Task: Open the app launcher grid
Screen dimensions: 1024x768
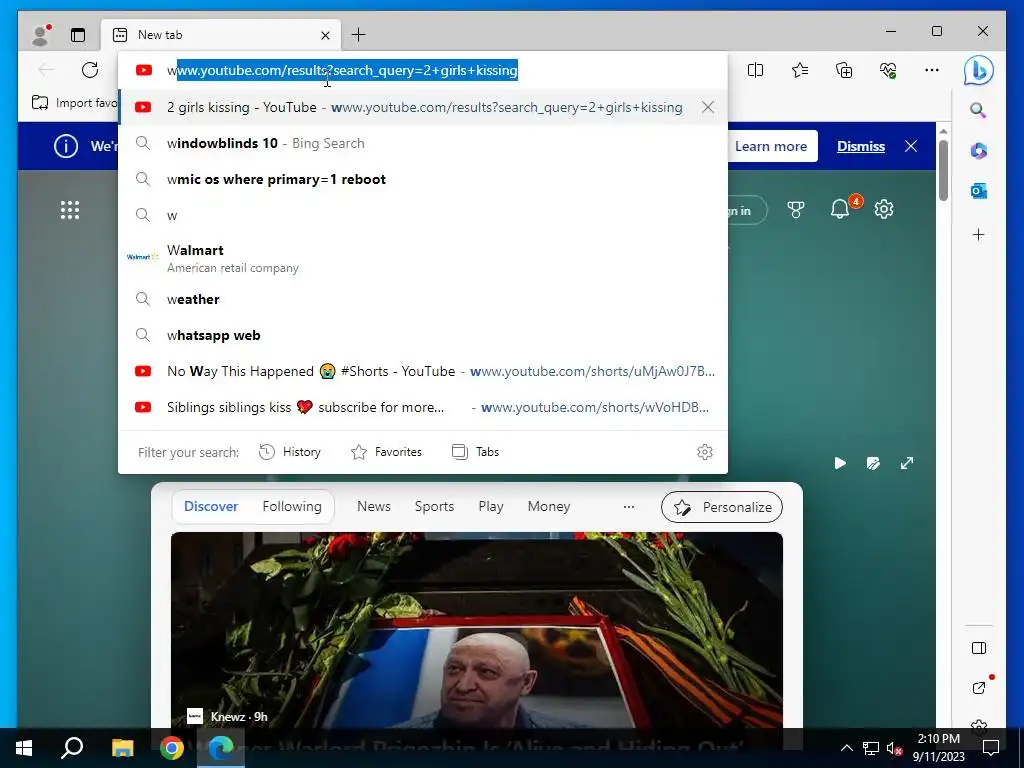Action: point(70,210)
